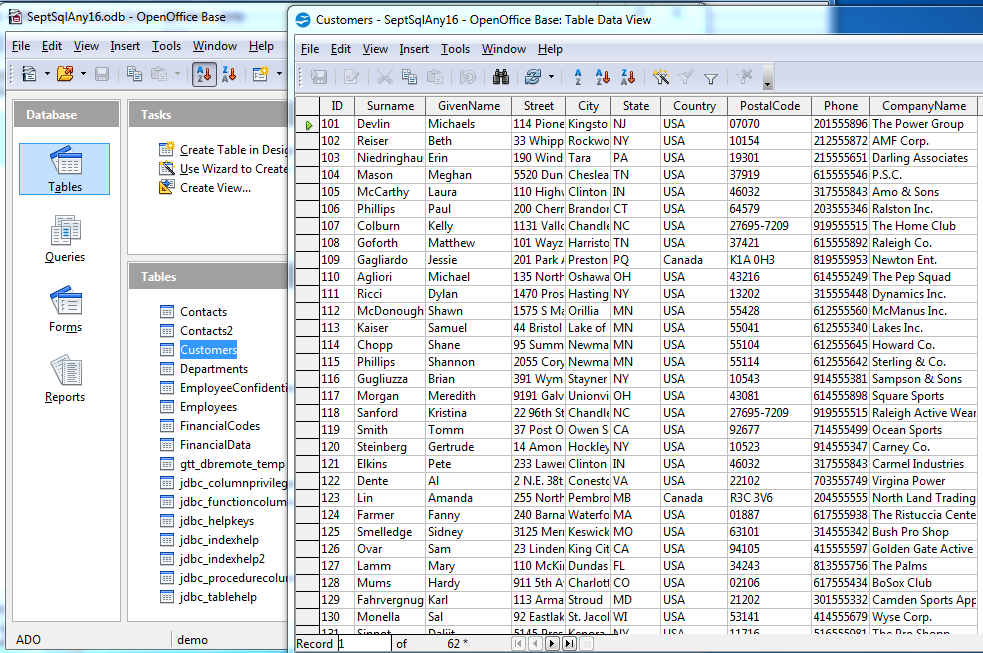Click the Paste icon in Base main toolbar
The image size is (983, 653).
point(159,74)
